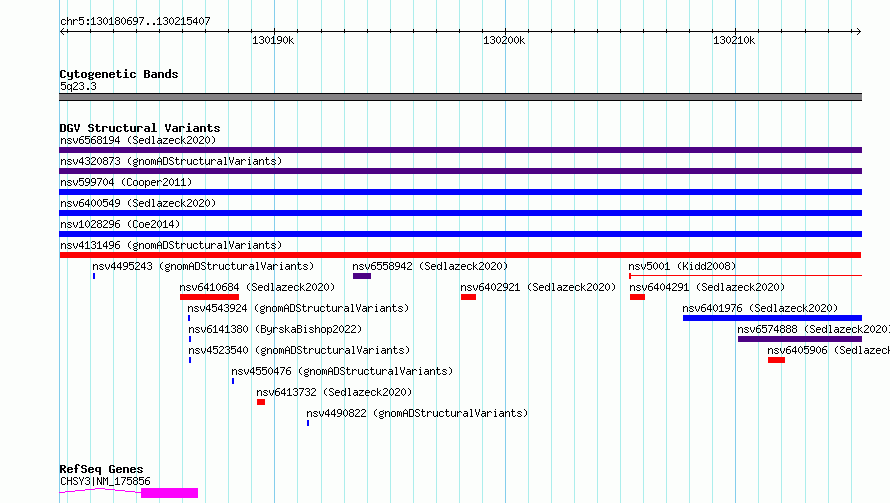
Task: Click the 130210k ruler tick label
Action: point(734,40)
